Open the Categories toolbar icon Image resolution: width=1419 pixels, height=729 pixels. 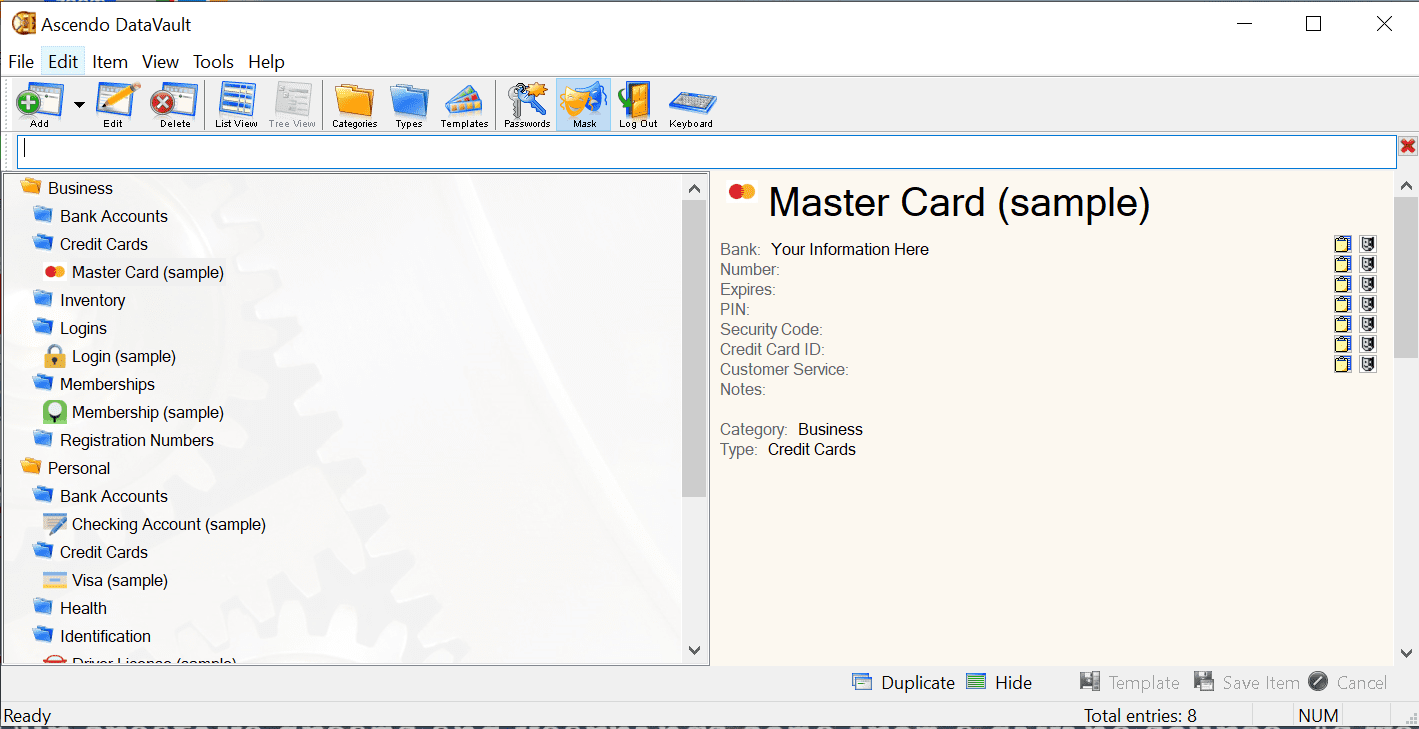point(354,105)
